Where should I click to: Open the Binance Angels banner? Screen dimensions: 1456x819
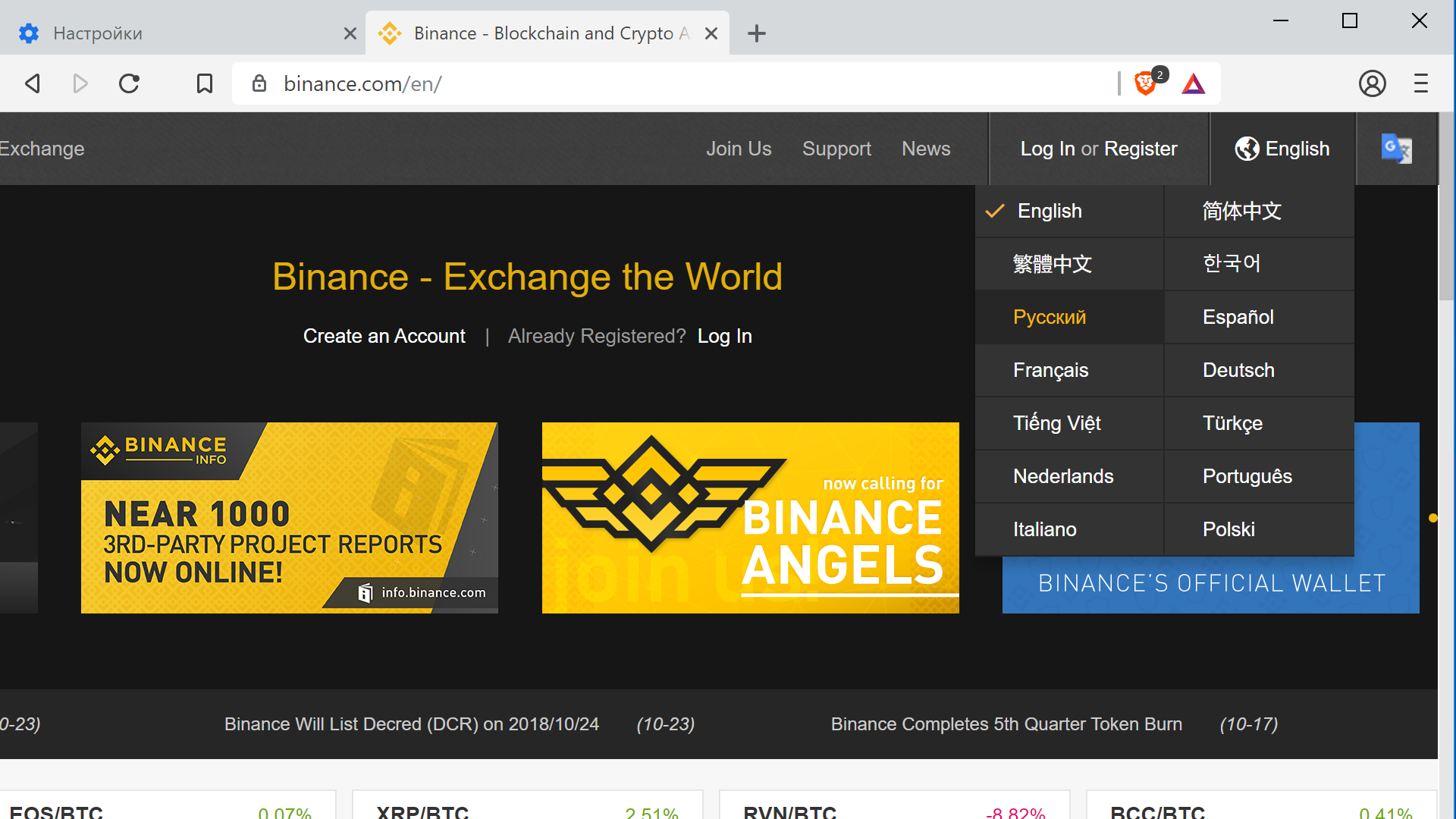tap(751, 518)
